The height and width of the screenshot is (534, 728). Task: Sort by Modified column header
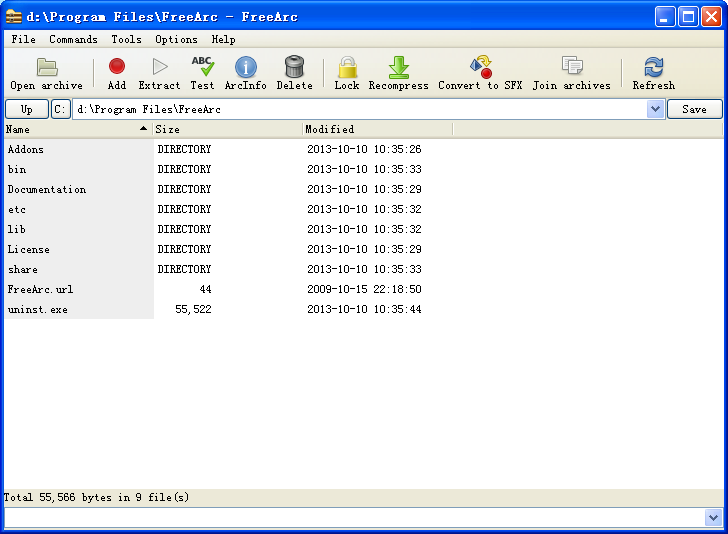(x=377, y=129)
